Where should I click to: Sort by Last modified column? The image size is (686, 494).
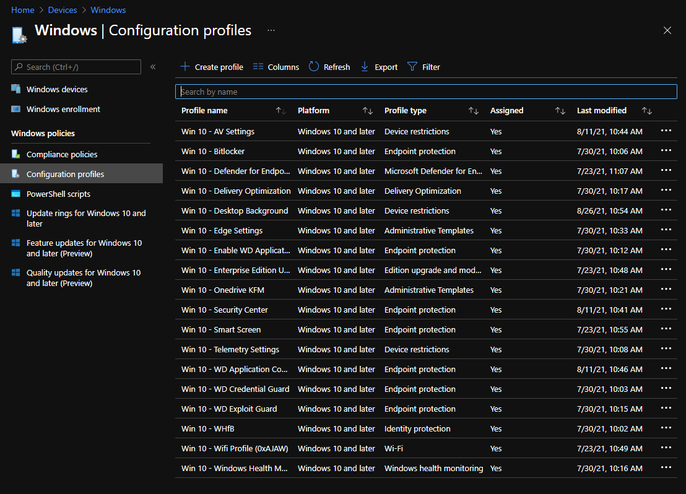pos(647,111)
